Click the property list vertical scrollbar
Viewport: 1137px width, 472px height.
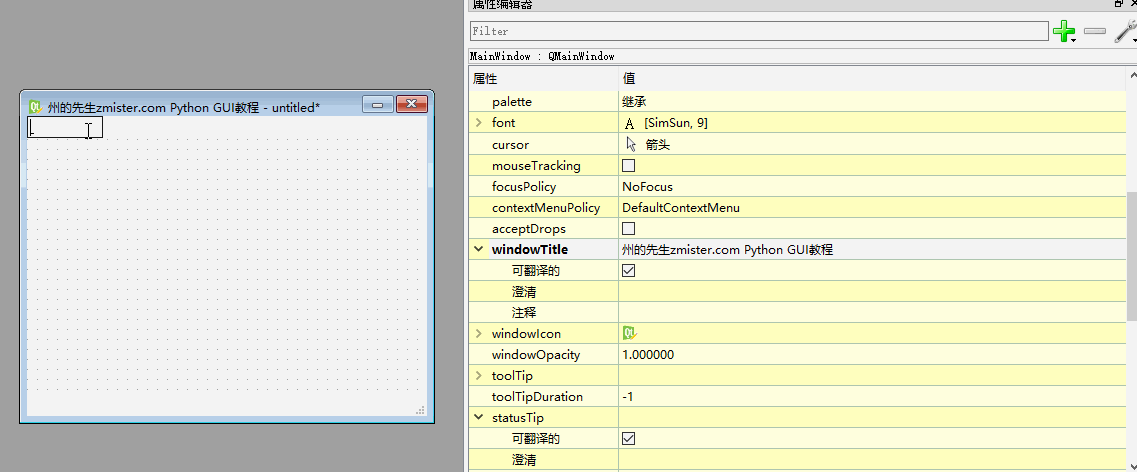(1132, 257)
